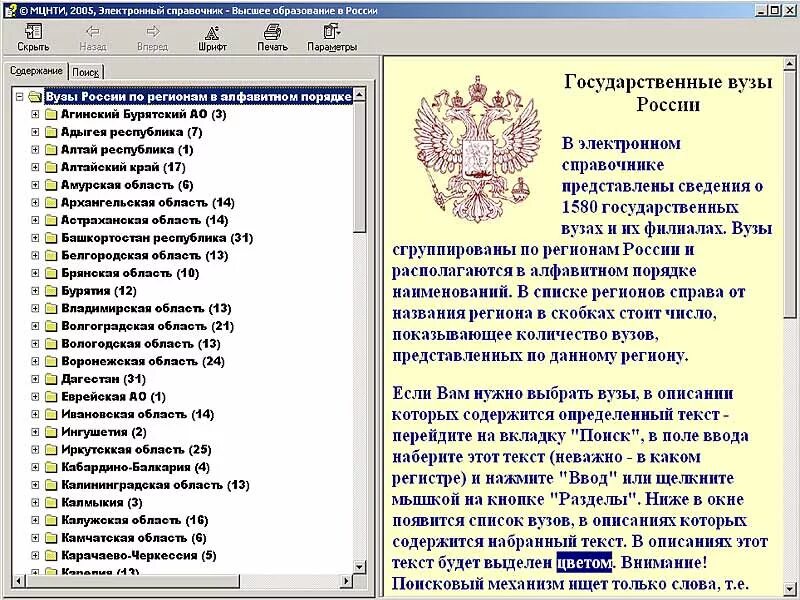Select Ивановская область (14) in tree

pos(138,414)
